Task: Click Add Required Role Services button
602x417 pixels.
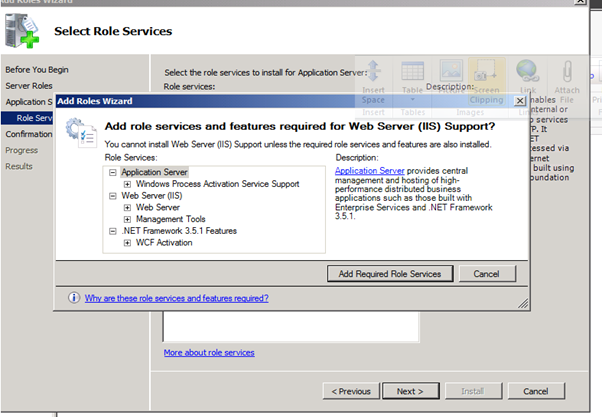Action: (390, 274)
